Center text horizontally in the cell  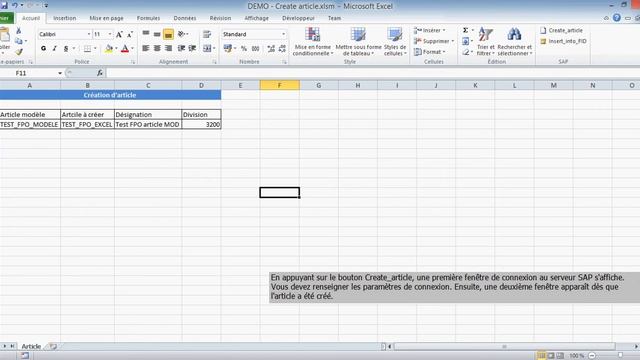click(157, 48)
